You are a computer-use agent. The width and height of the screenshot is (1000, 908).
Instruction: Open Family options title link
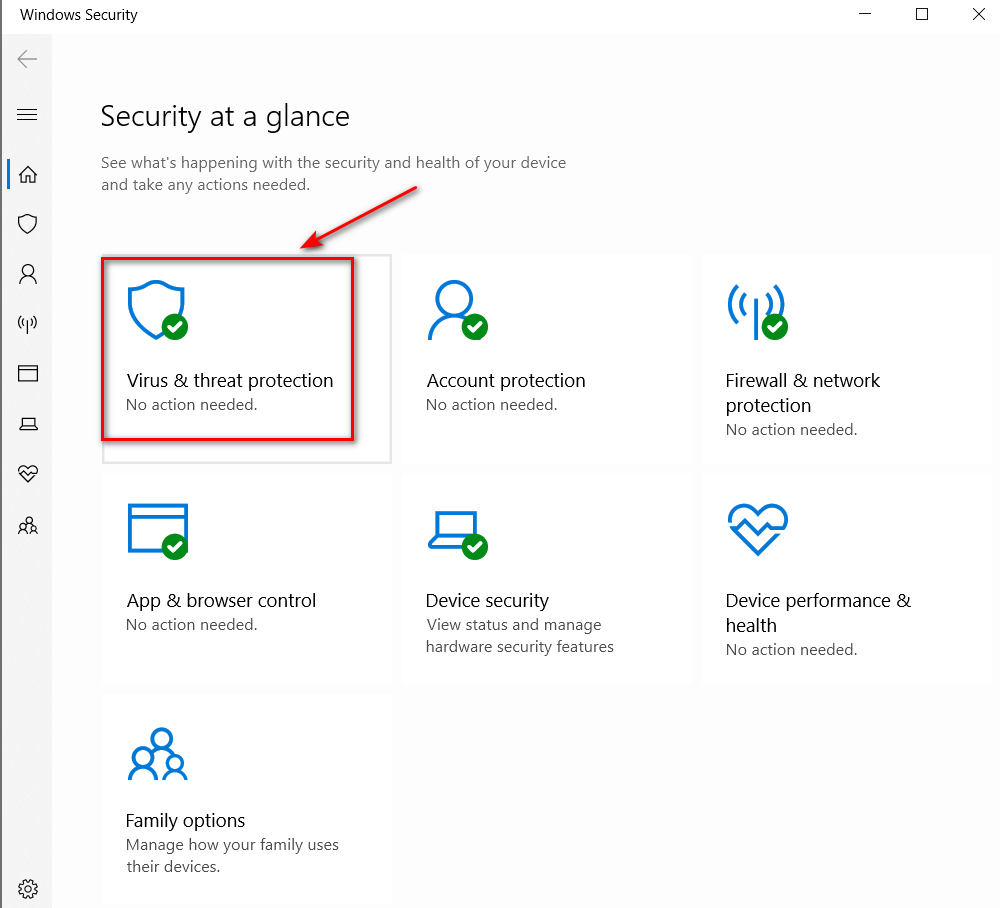(x=185, y=821)
